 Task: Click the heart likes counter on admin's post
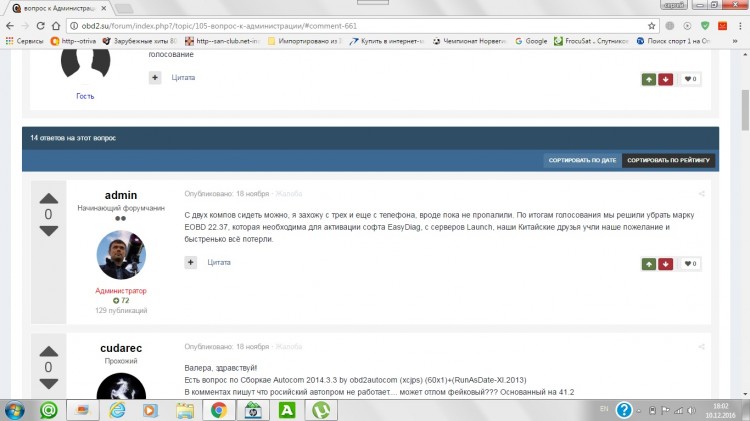pos(690,264)
